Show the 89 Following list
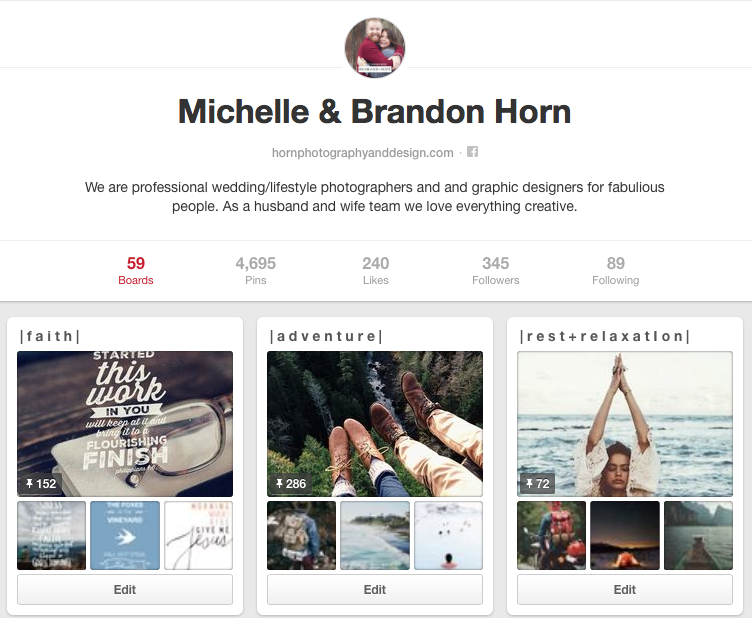 pyautogui.click(x=615, y=271)
